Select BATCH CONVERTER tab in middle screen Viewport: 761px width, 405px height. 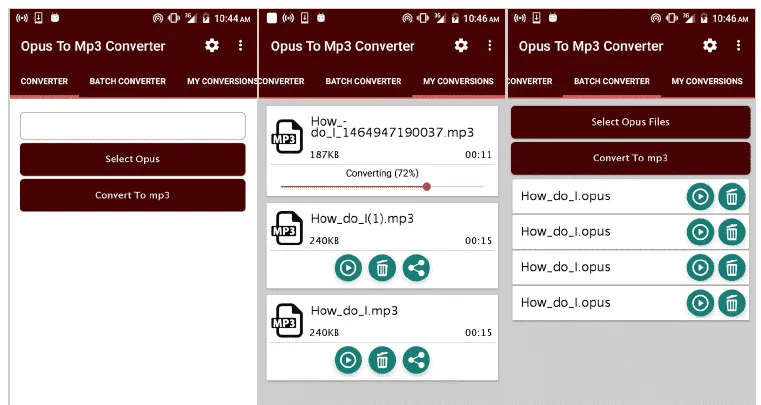click(364, 81)
